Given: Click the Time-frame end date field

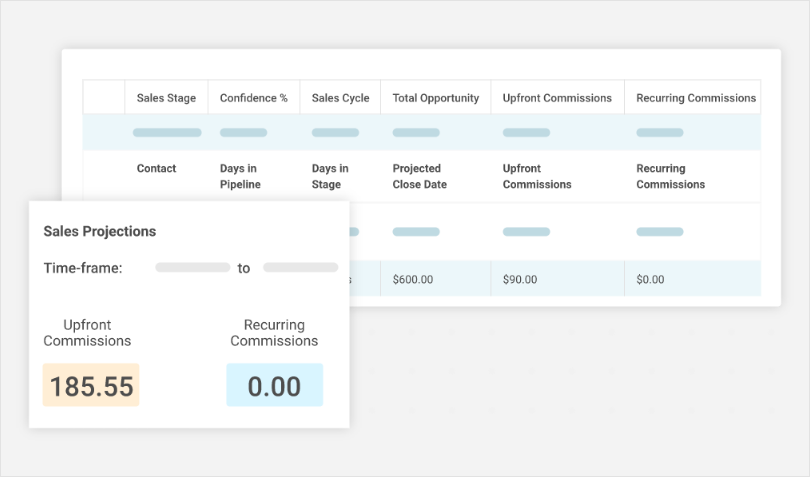Looking at the screenshot, I should (301, 267).
